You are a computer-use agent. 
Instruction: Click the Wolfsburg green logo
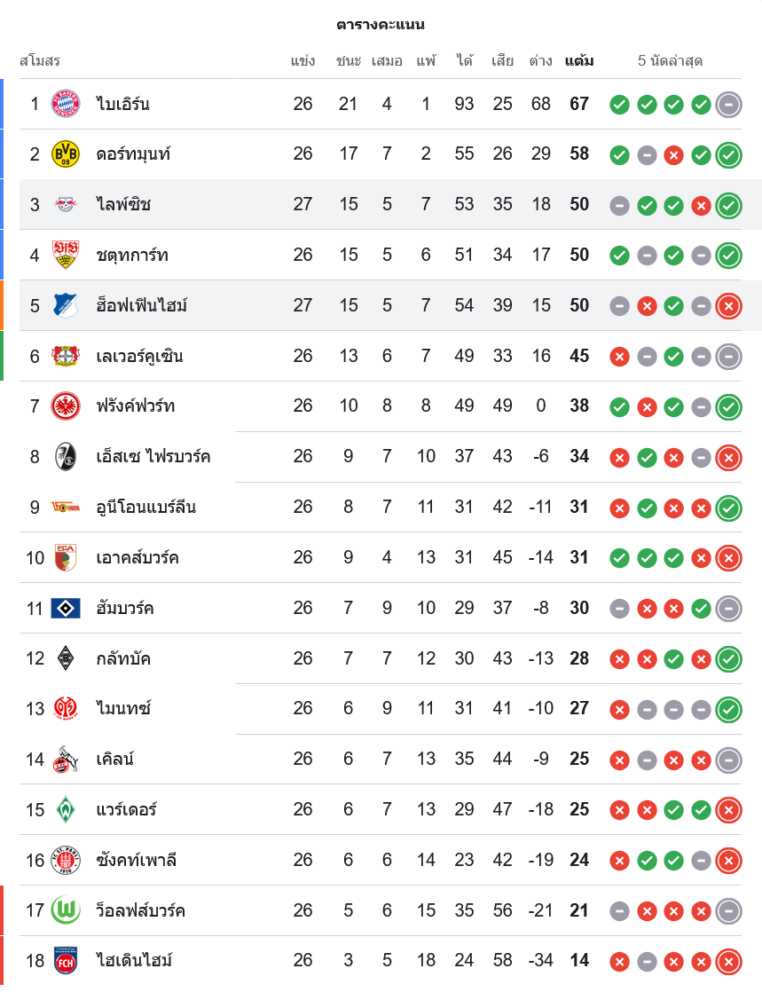click(66, 910)
